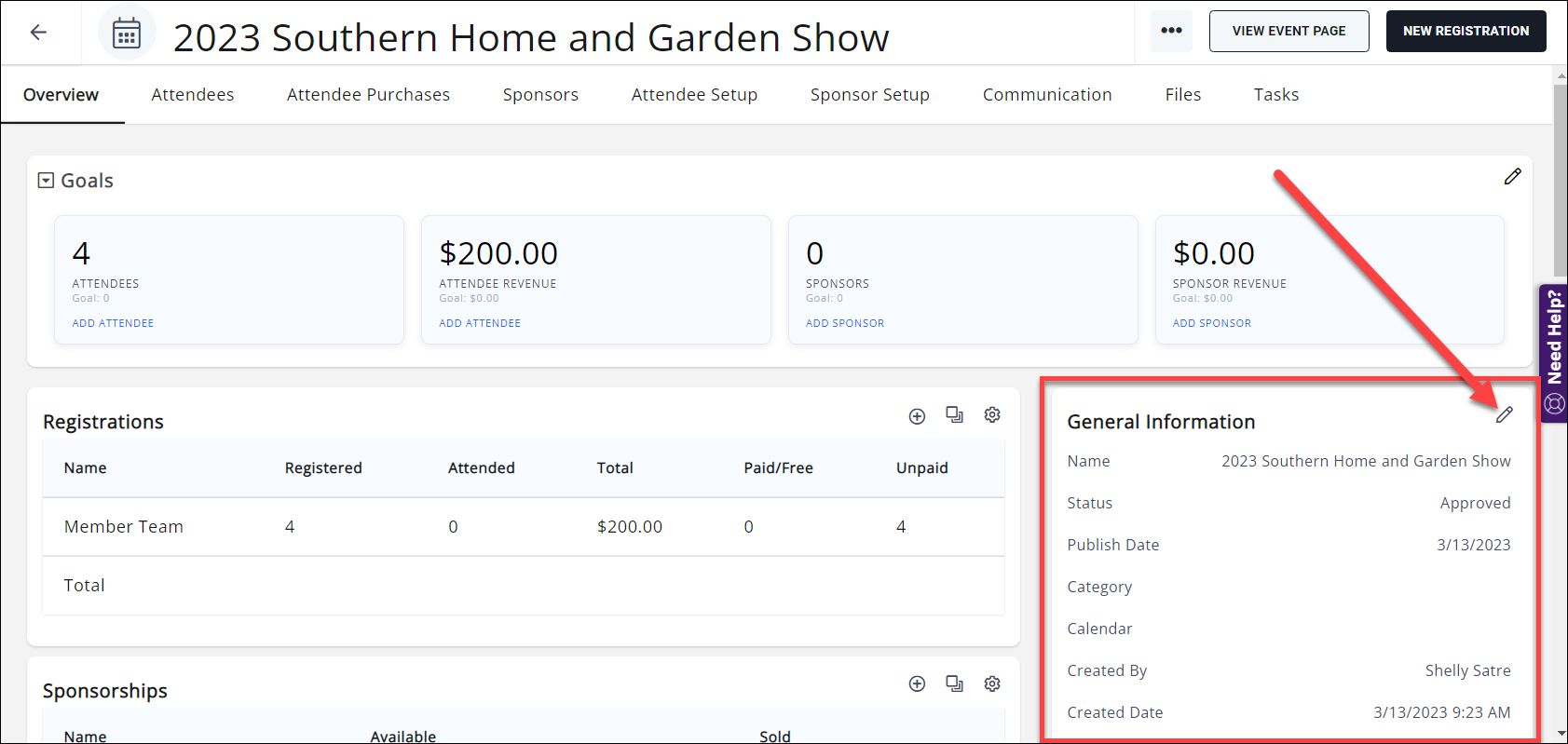Go to the Communication tab
Viewport: 1568px width, 744px height.
[x=1046, y=95]
